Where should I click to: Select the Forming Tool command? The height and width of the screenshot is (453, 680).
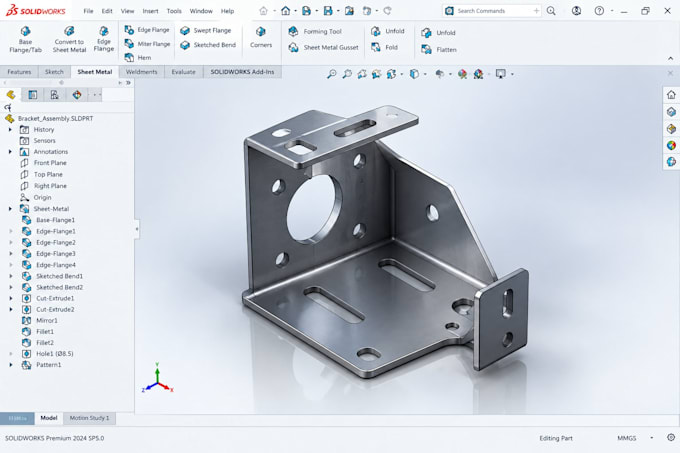[x=315, y=31]
